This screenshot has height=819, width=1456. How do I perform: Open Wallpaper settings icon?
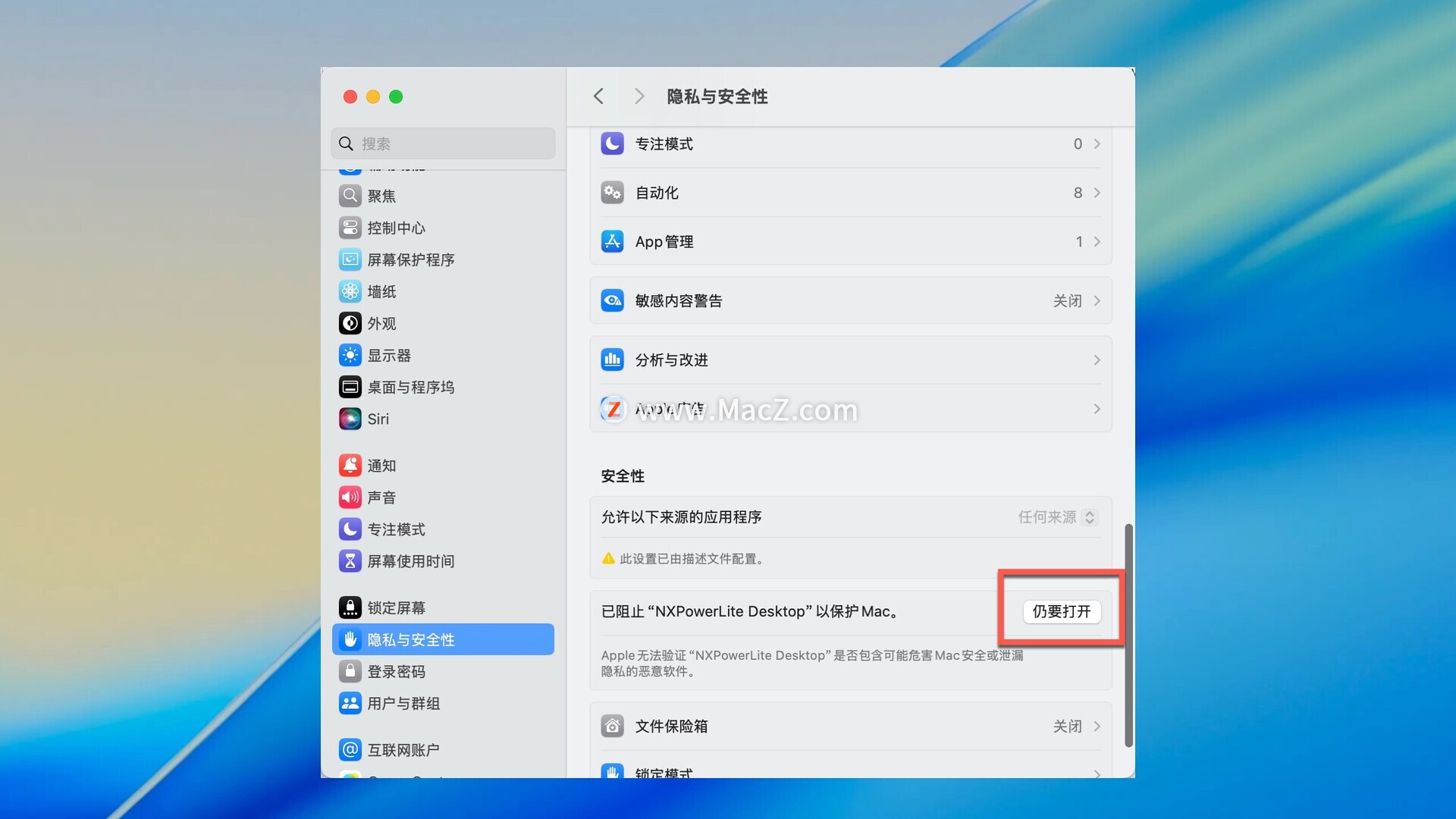click(x=350, y=291)
